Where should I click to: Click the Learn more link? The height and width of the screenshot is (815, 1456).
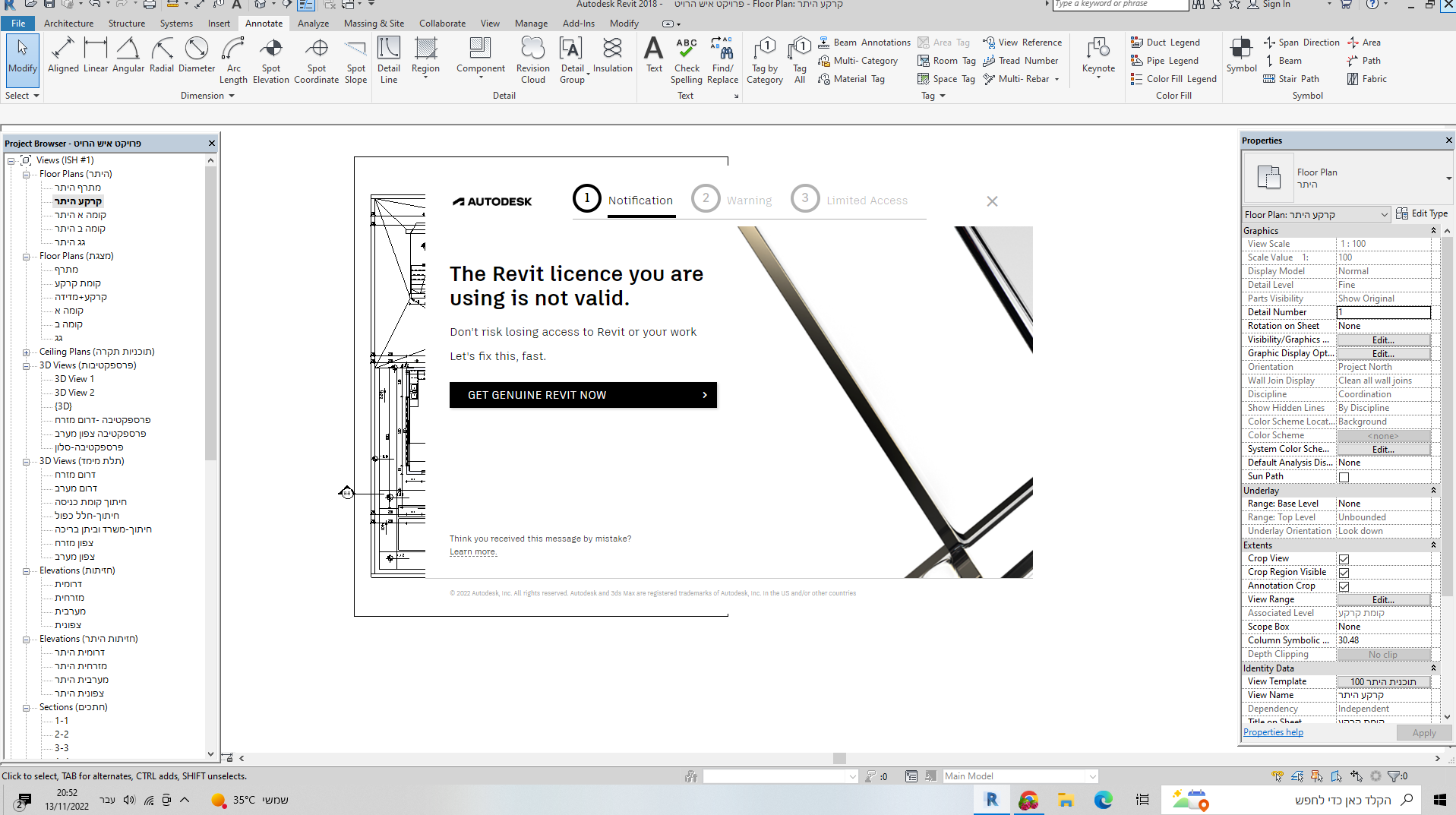(472, 552)
